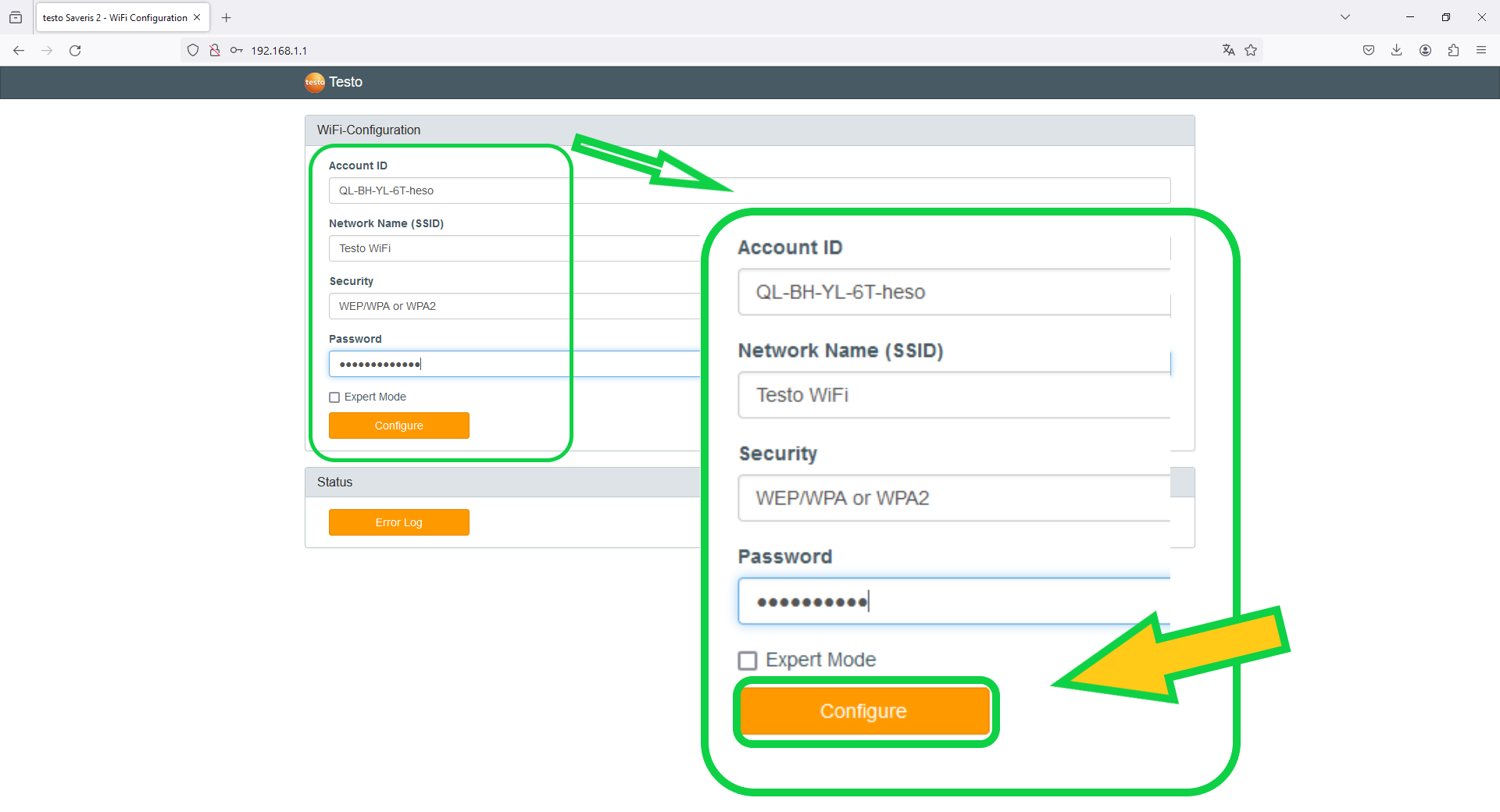Click the small orange Configure button
Screen dimensions: 1500x812
tap(398, 426)
